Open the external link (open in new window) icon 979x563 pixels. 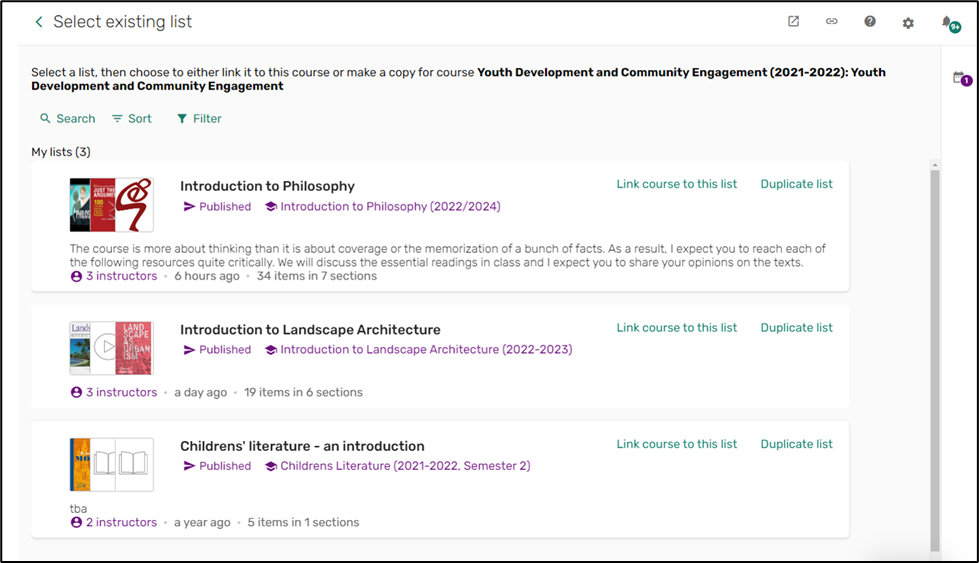click(793, 21)
